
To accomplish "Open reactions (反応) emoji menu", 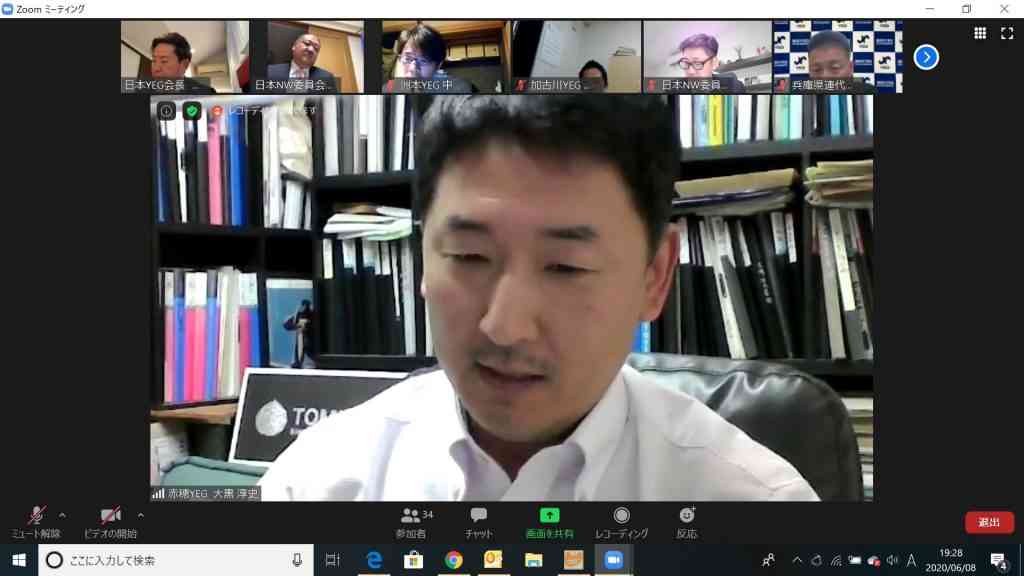I will pos(686,522).
